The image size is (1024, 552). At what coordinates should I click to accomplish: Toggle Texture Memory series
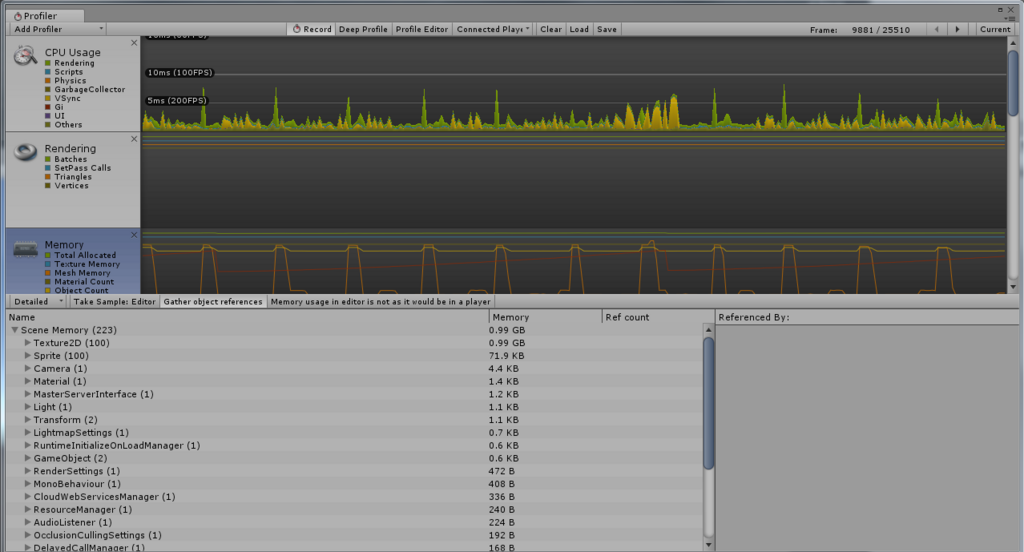click(48, 265)
